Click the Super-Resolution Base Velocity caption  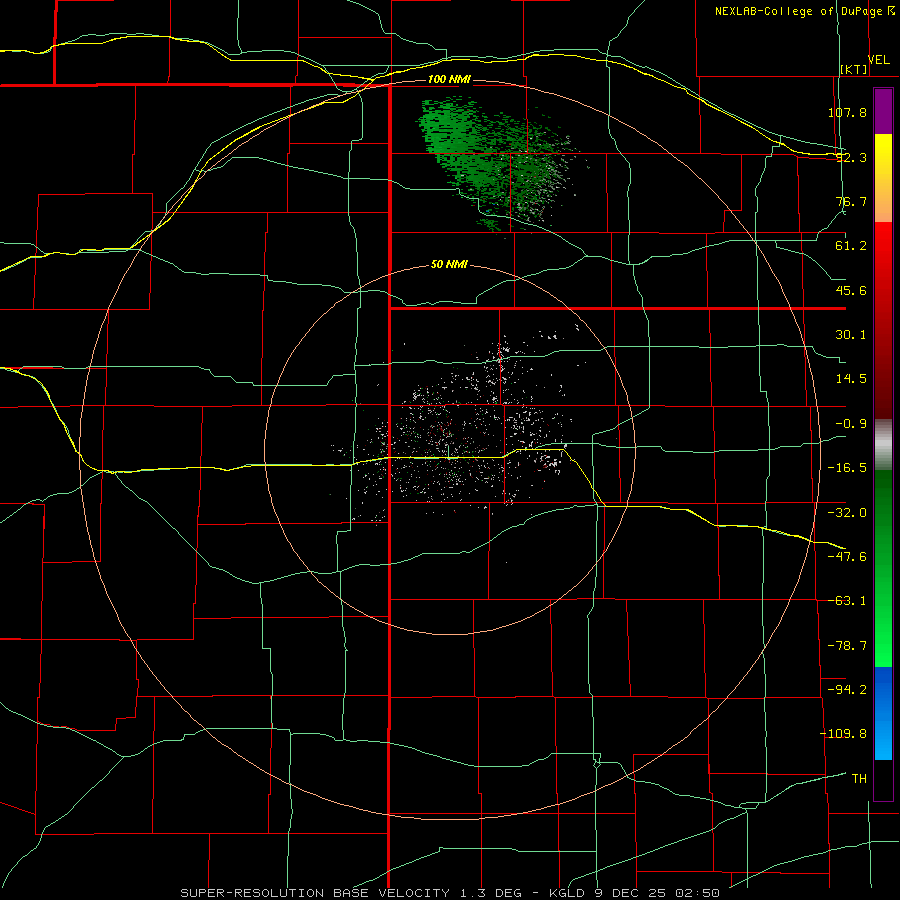tap(450, 893)
